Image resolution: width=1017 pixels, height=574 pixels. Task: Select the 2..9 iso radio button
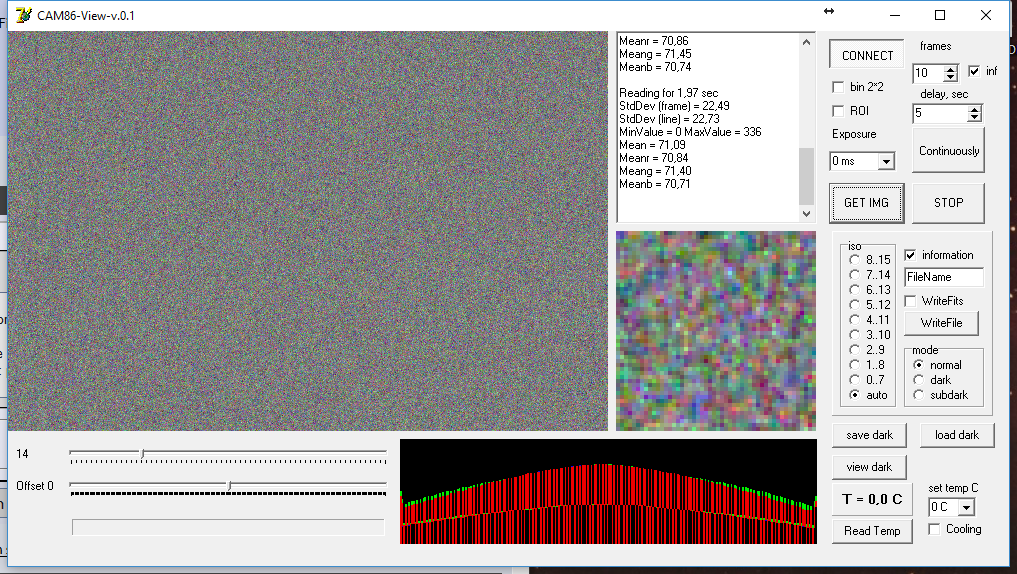(854, 350)
